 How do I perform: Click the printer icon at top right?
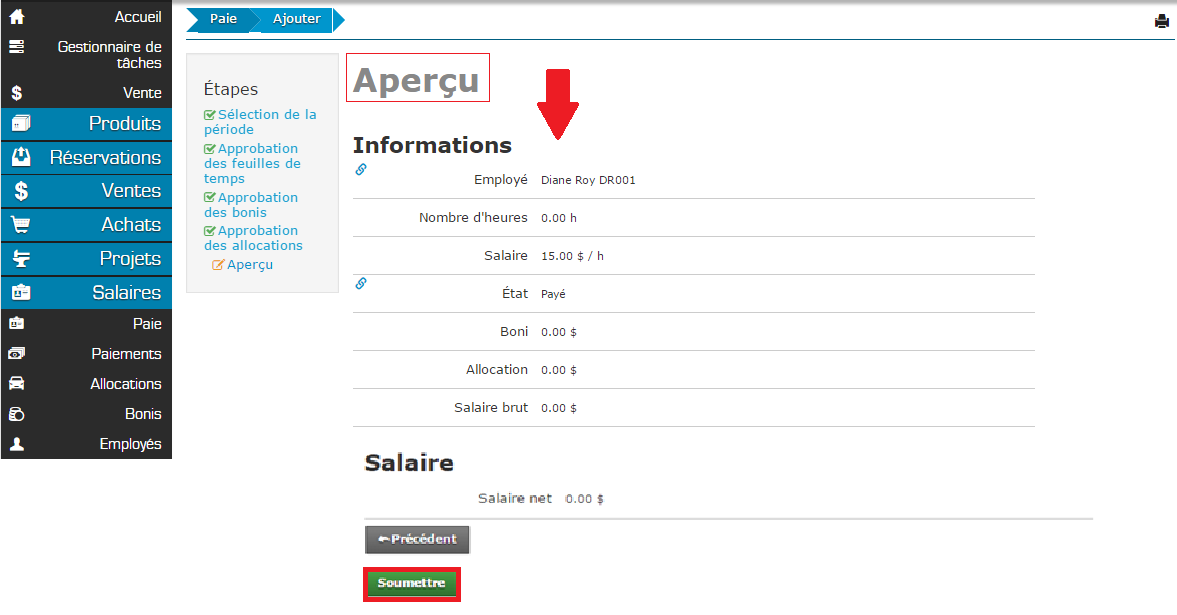1161,21
